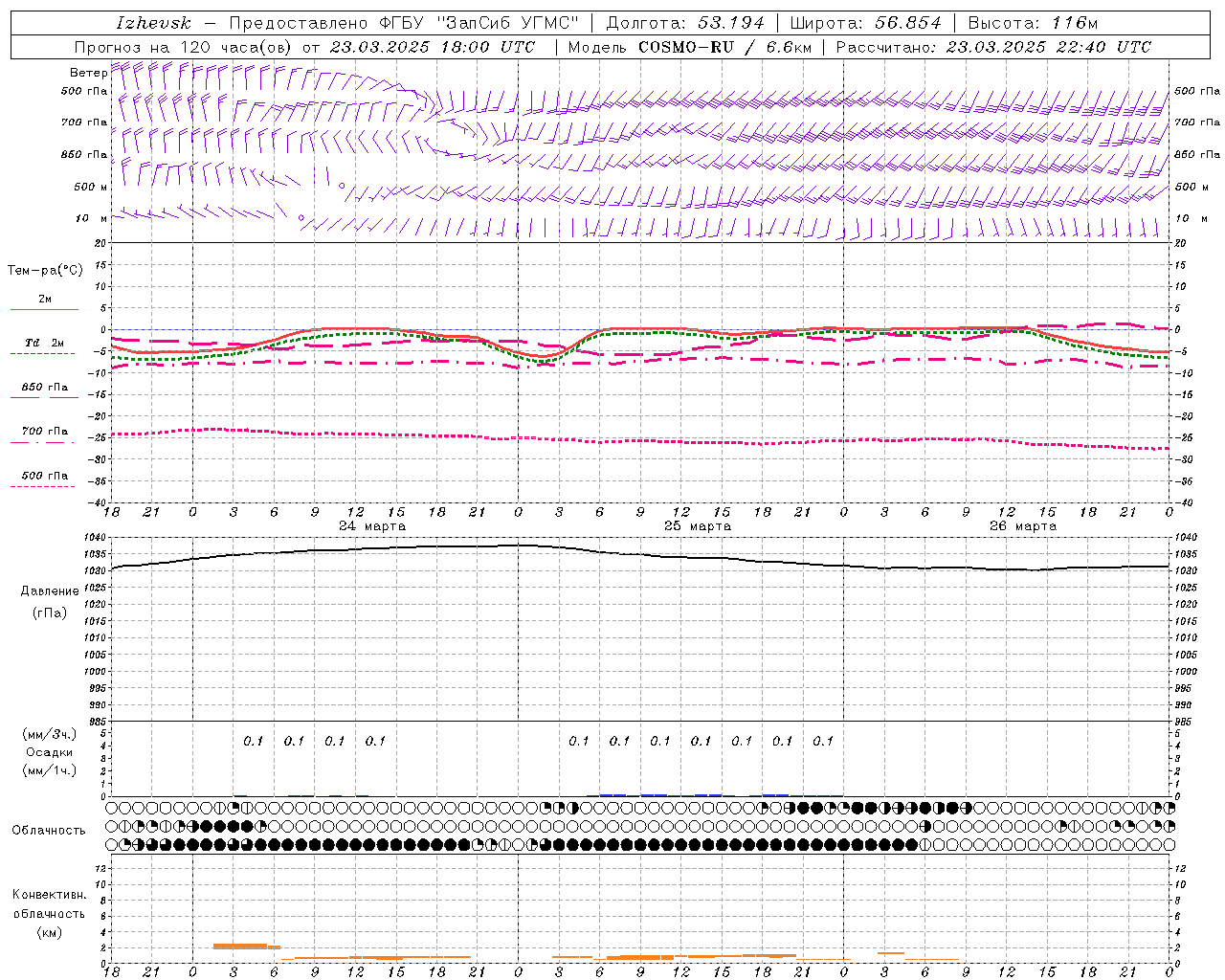This screenshot has height=980, width=1225.
Task: Click dotted line sample under 500 гПа legend
Action: (42, 486)
